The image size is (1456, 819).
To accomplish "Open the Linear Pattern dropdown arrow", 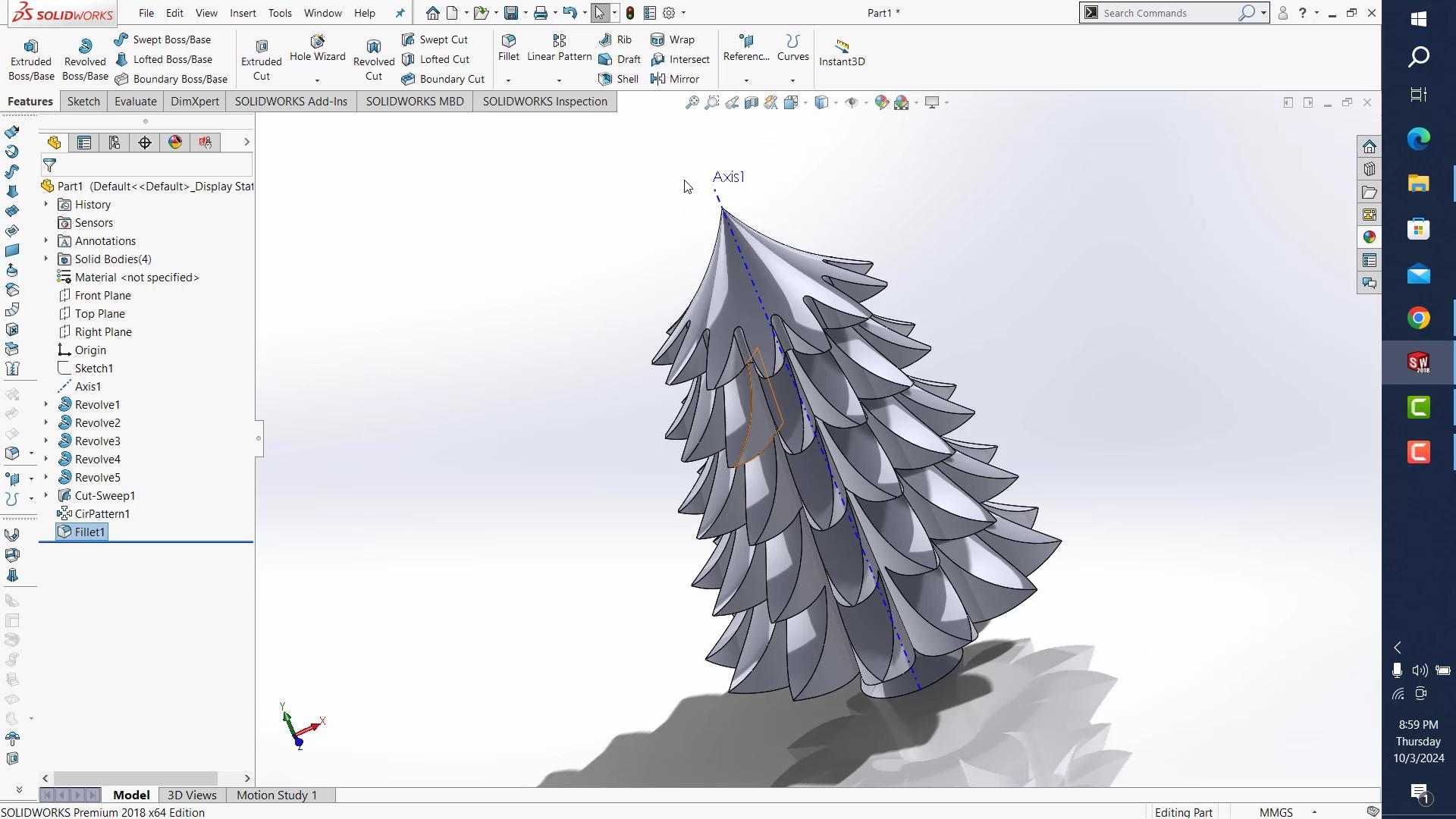I will tap(559, 80).
